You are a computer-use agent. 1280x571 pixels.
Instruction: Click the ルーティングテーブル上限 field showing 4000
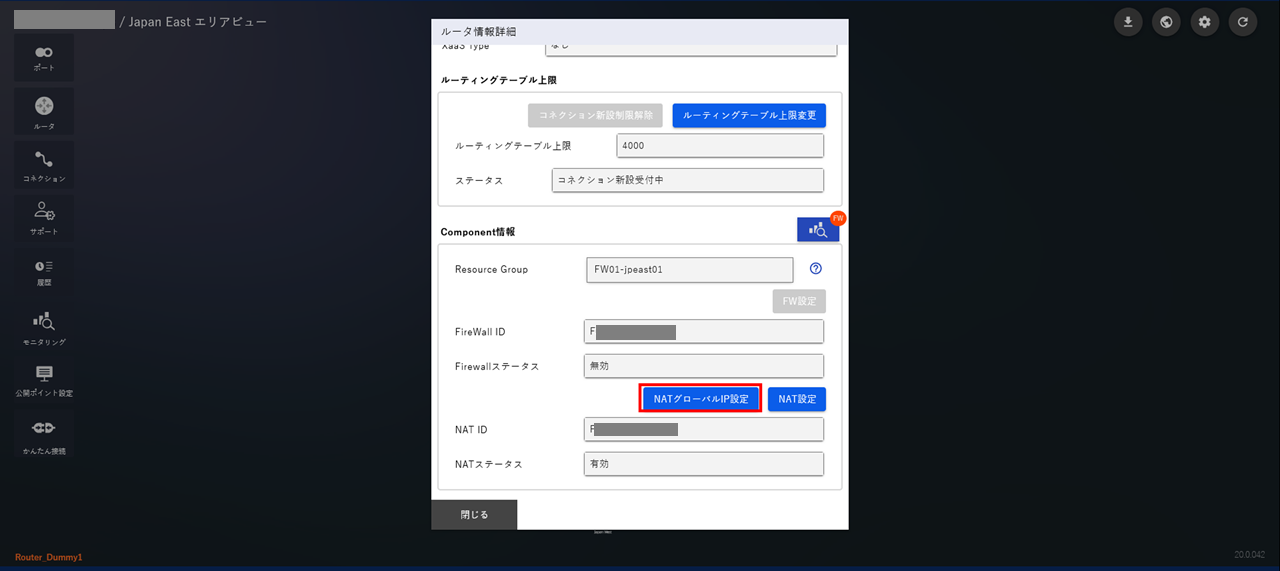[x=720, y=146]
